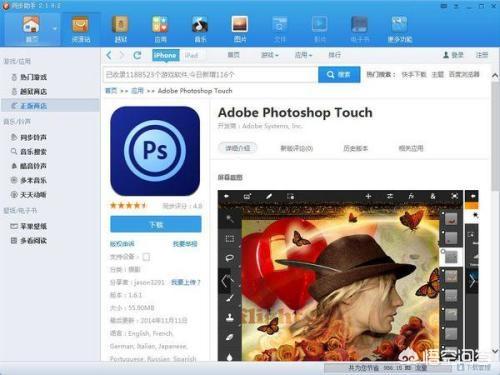500x375 pixels.
Task: Refresh the store page
Action: pos(137,55)
